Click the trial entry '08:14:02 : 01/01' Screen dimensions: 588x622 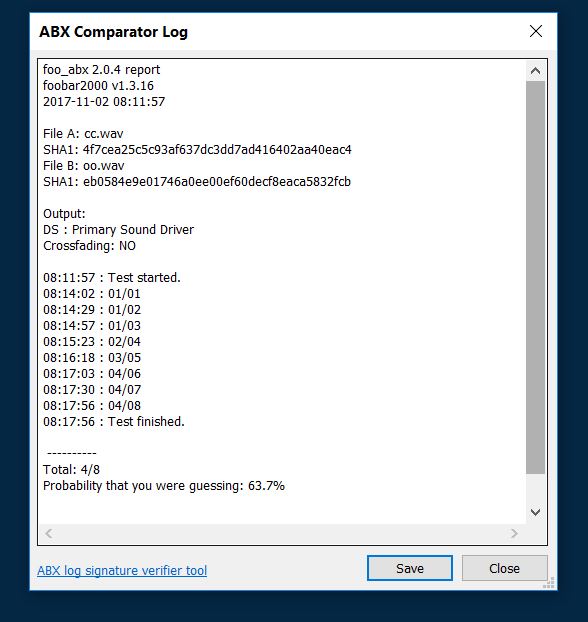[x=92, y=294]
